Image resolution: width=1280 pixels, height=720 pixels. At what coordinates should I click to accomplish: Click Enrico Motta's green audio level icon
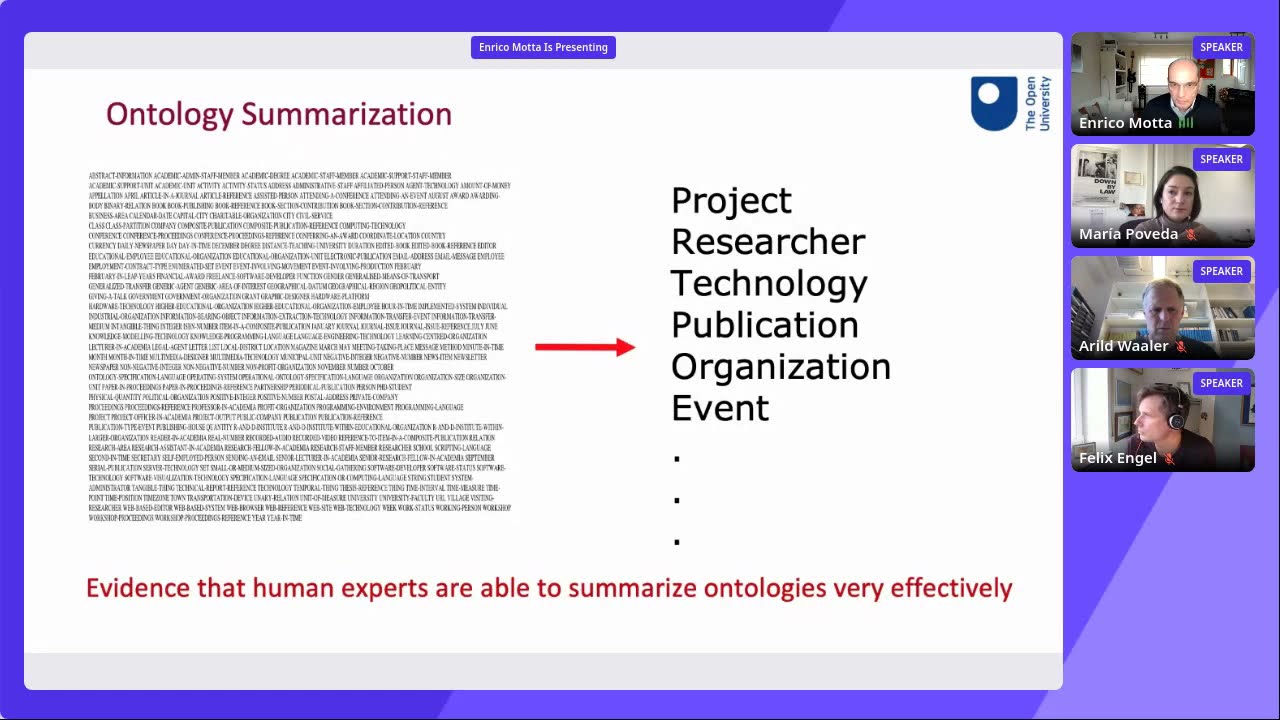click(x=1186, y=123)
